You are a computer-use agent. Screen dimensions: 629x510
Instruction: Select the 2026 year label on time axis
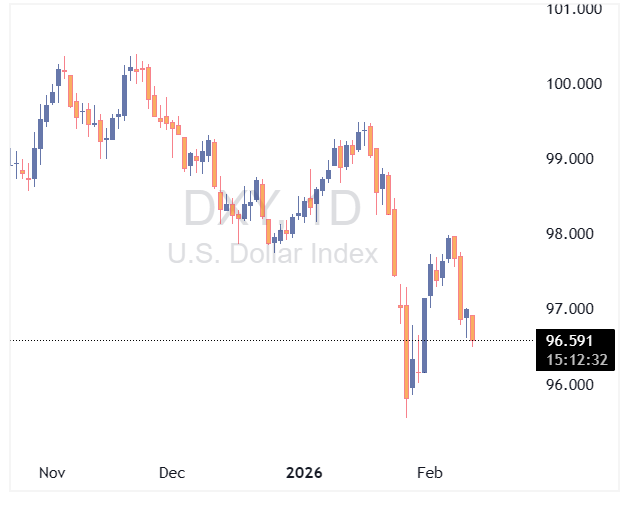coord(304,472)
